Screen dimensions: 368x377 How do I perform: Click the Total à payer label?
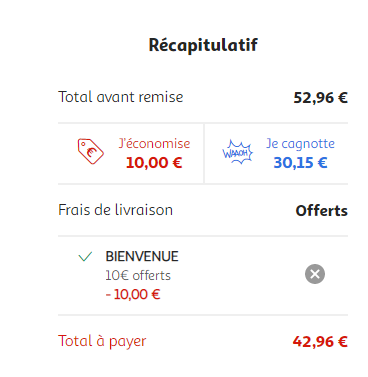[x=102, y=341]
